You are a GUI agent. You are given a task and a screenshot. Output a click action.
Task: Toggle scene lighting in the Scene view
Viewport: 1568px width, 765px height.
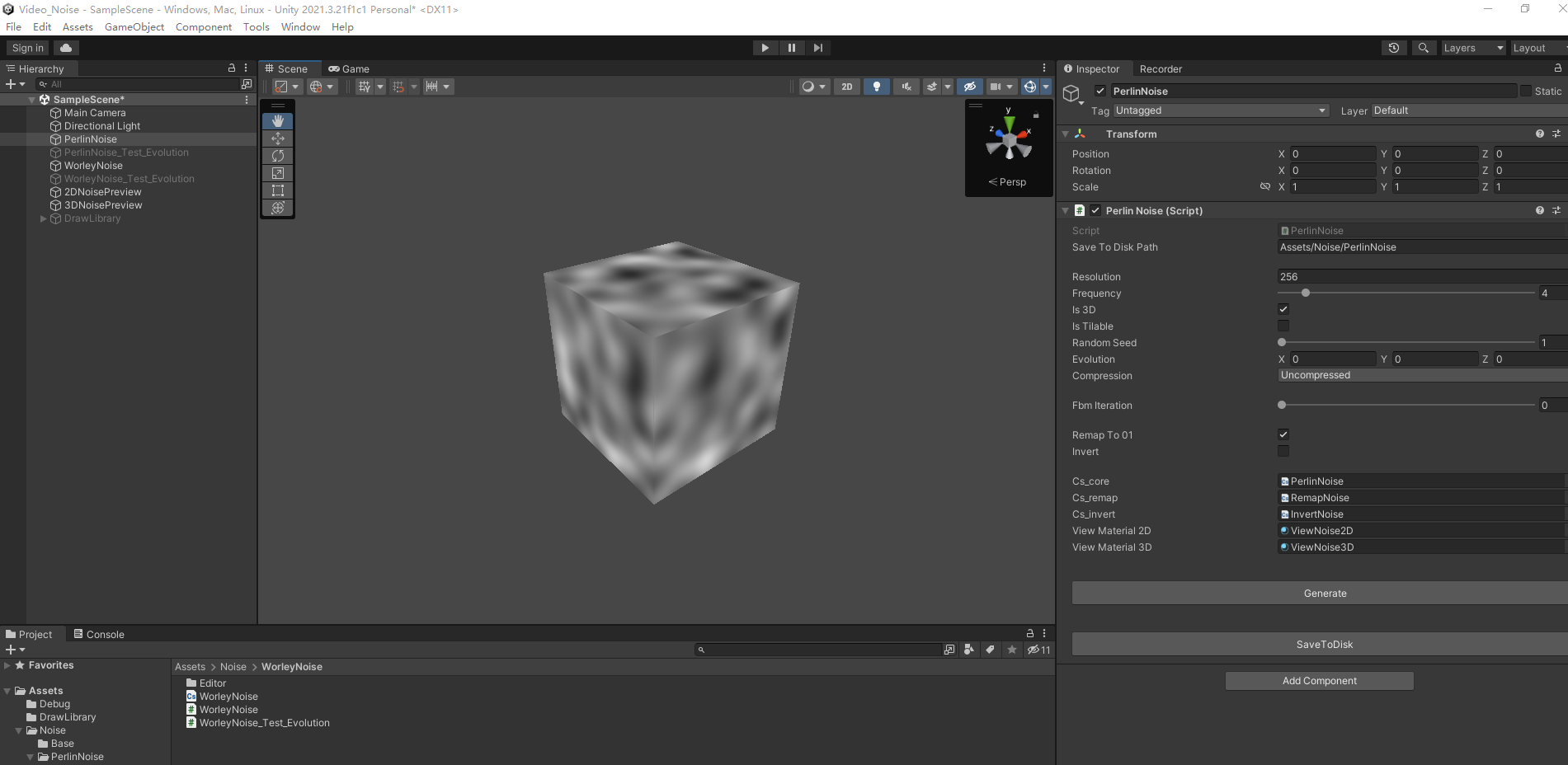coord(876,87)
